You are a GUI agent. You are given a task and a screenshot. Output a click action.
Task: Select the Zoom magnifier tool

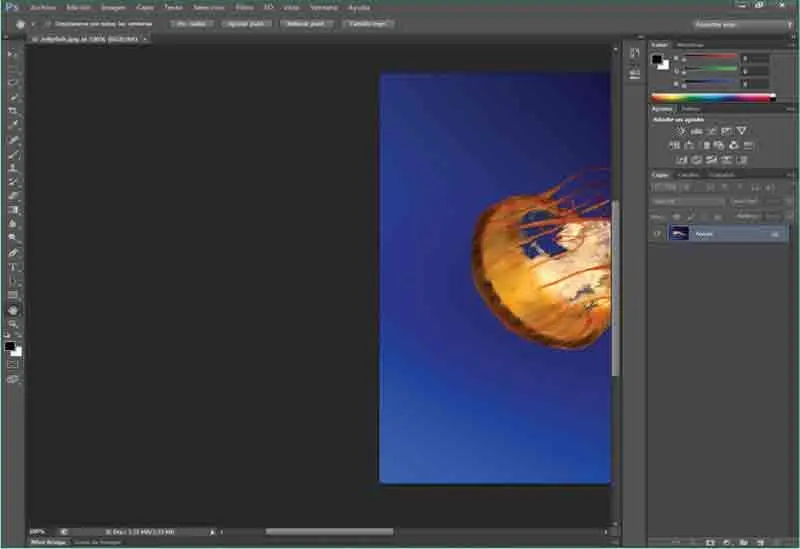[13, 324]
